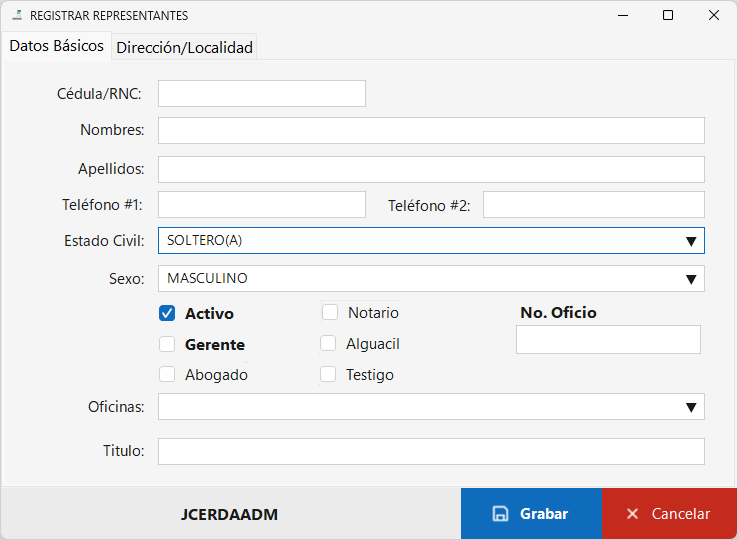Tick the Abogado checkbox
The width and height of the screenshot is (738, 540).
click(x=167, y=375)
